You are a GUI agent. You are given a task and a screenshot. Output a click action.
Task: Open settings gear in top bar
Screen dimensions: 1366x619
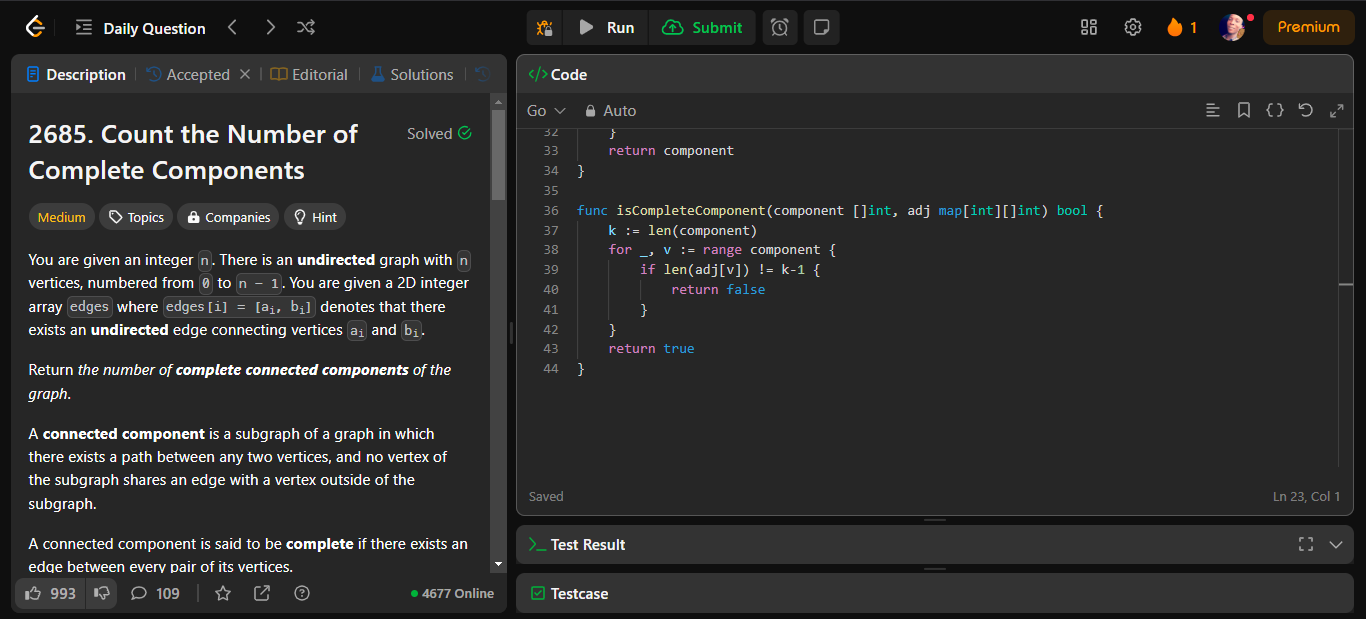[x=1133, y=28]
